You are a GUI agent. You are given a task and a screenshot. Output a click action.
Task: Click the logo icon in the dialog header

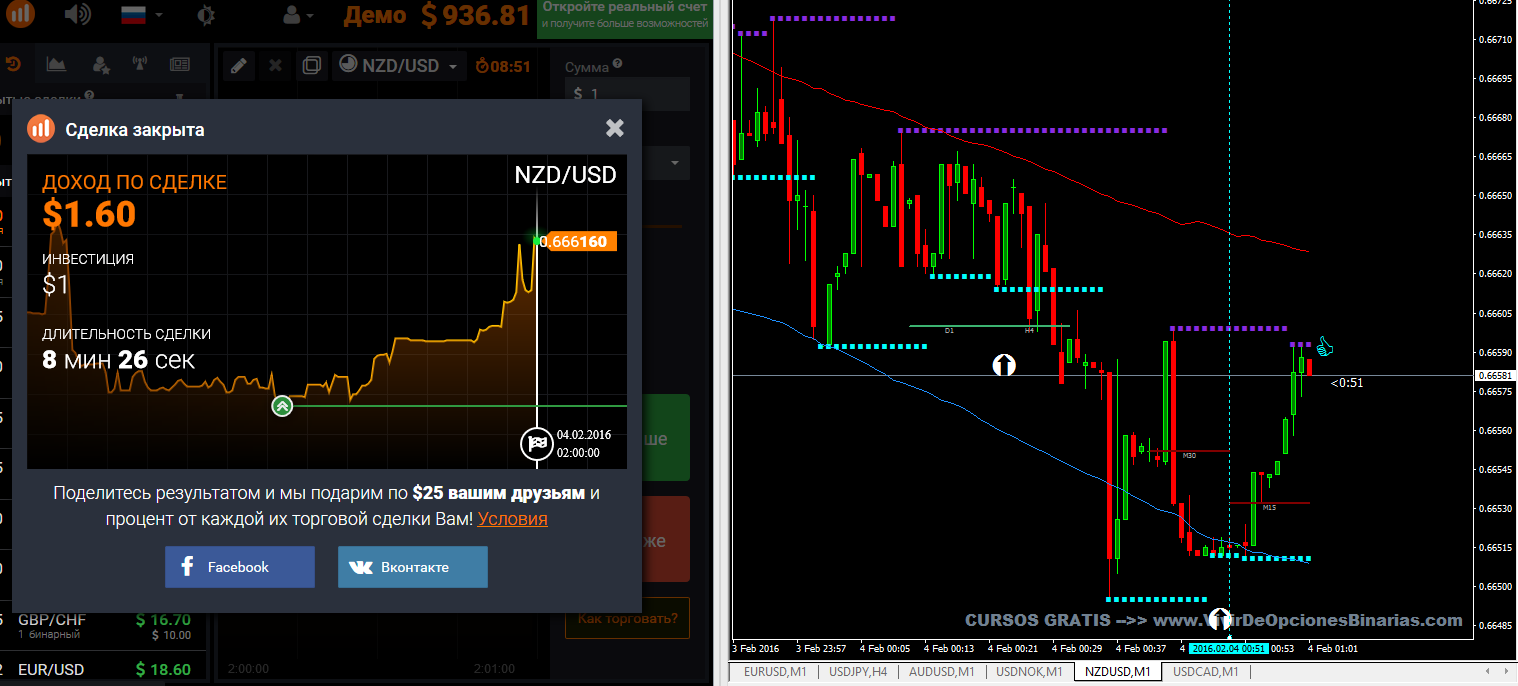(41, 129)
